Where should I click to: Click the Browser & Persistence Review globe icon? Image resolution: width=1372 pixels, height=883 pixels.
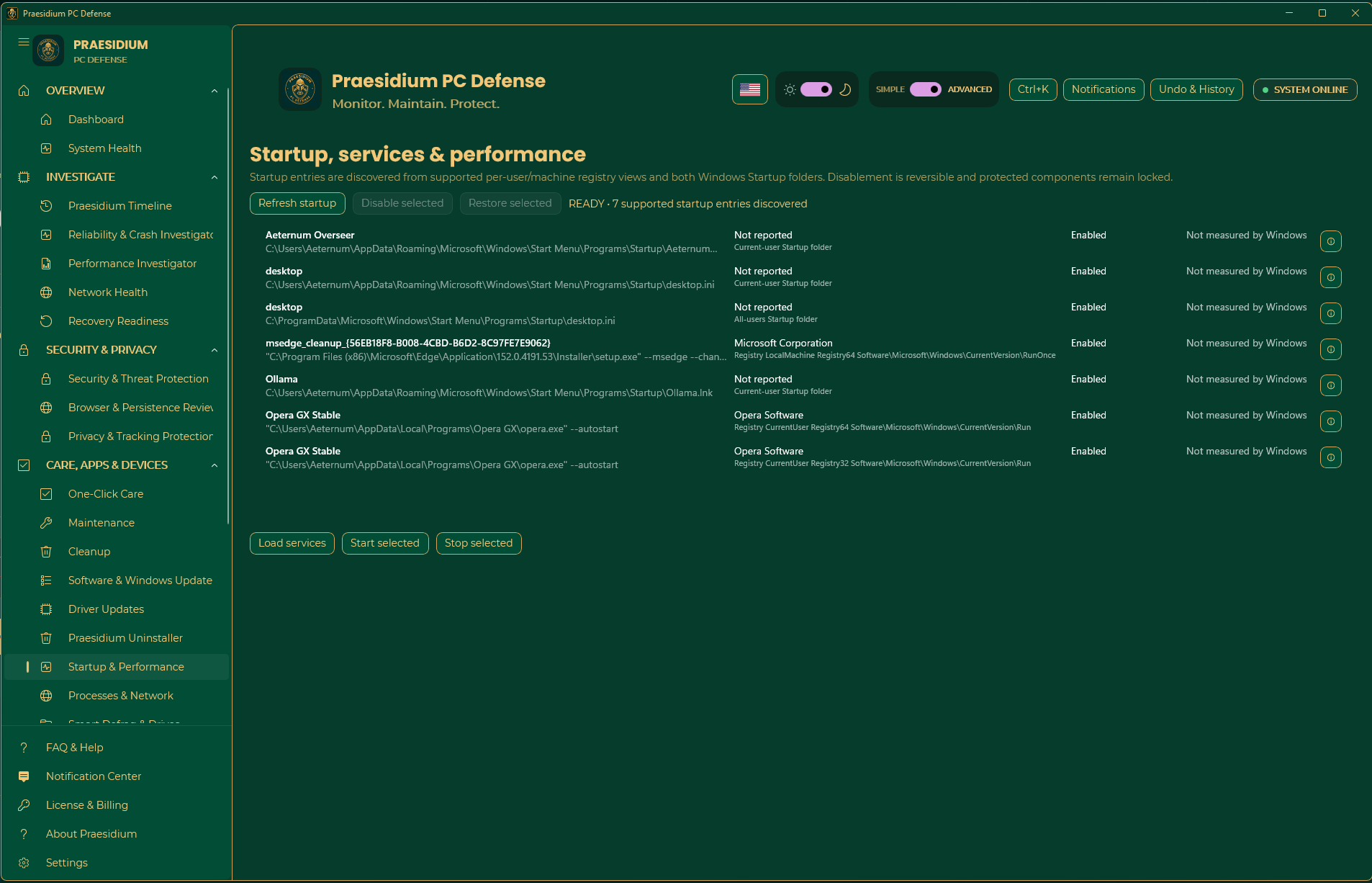click(x=46, y=408)
